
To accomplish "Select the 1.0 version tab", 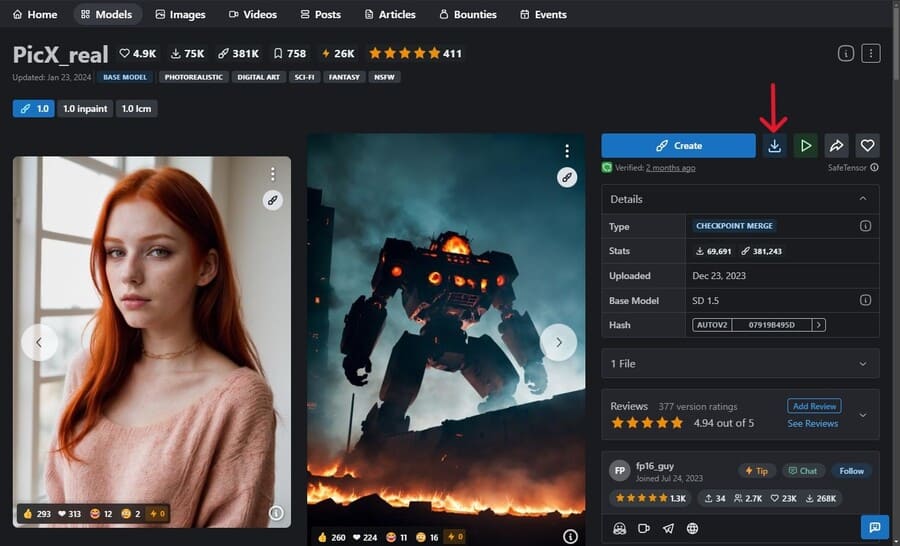I will [34, 109].
